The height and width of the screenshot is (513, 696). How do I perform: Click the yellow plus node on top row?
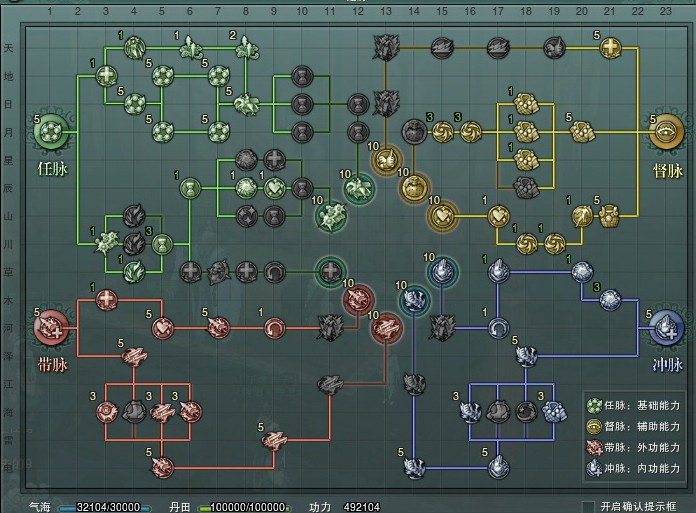[x=610, y=47]
